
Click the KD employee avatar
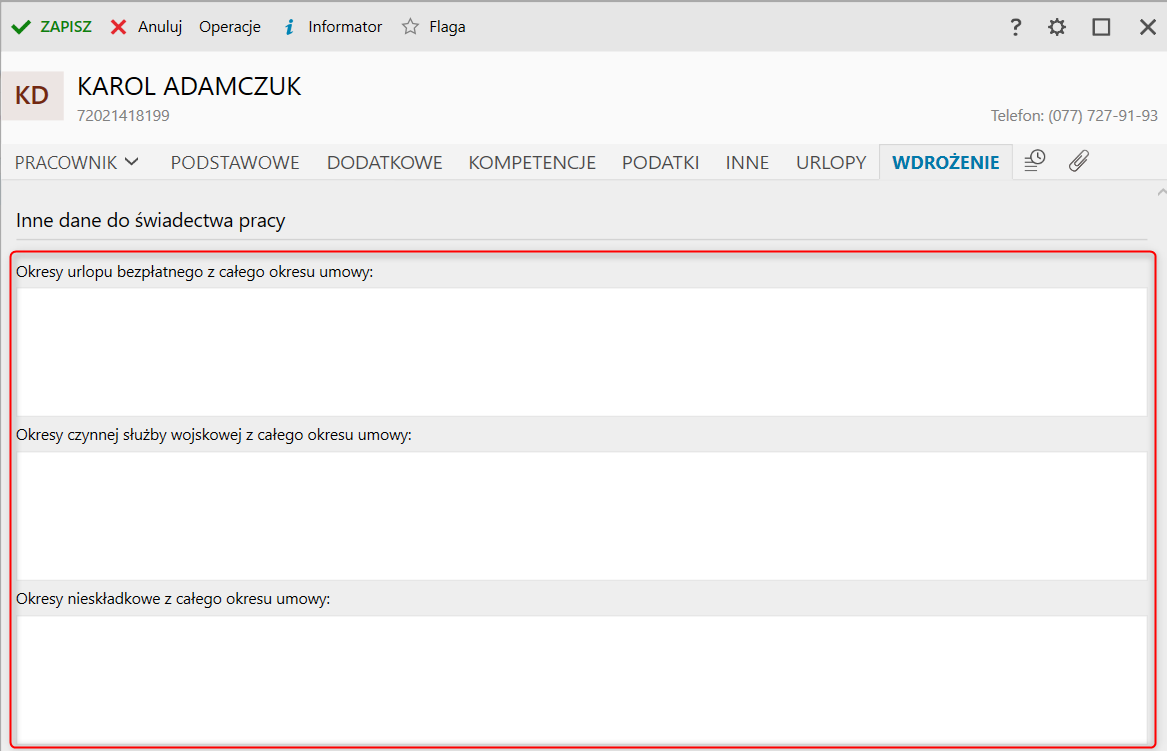32,96
